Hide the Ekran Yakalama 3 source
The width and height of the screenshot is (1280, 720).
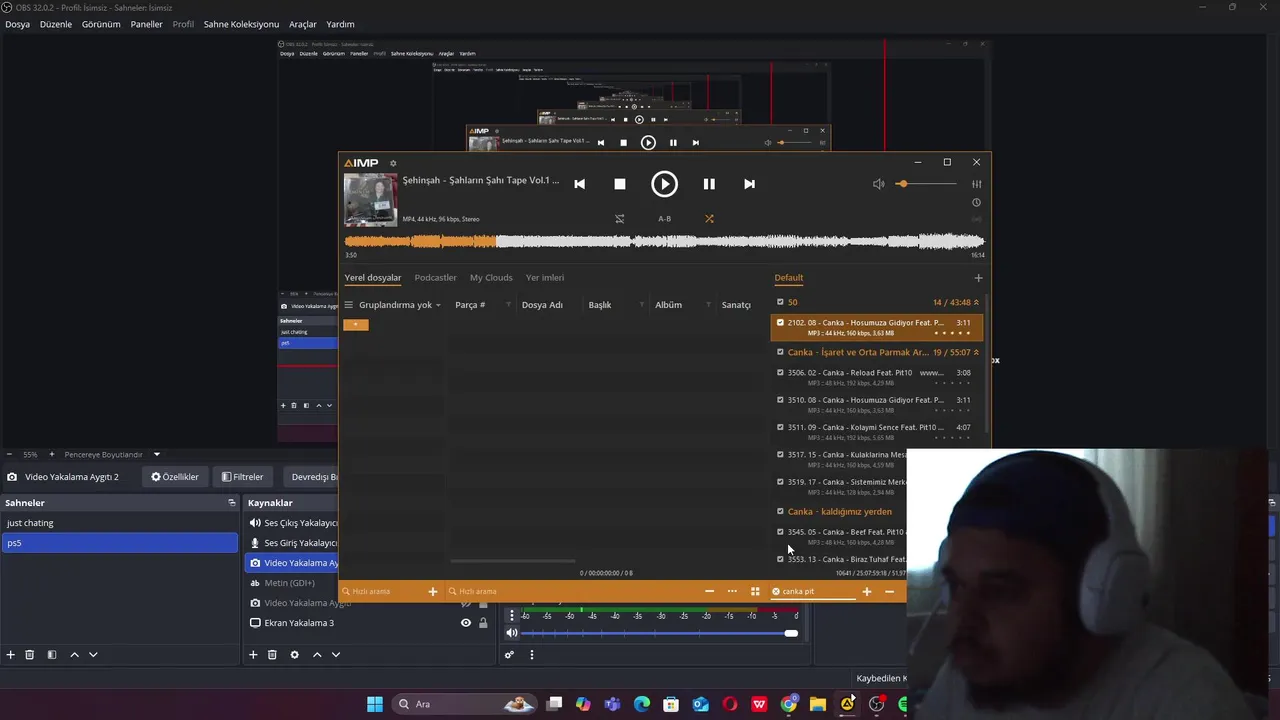465,623
